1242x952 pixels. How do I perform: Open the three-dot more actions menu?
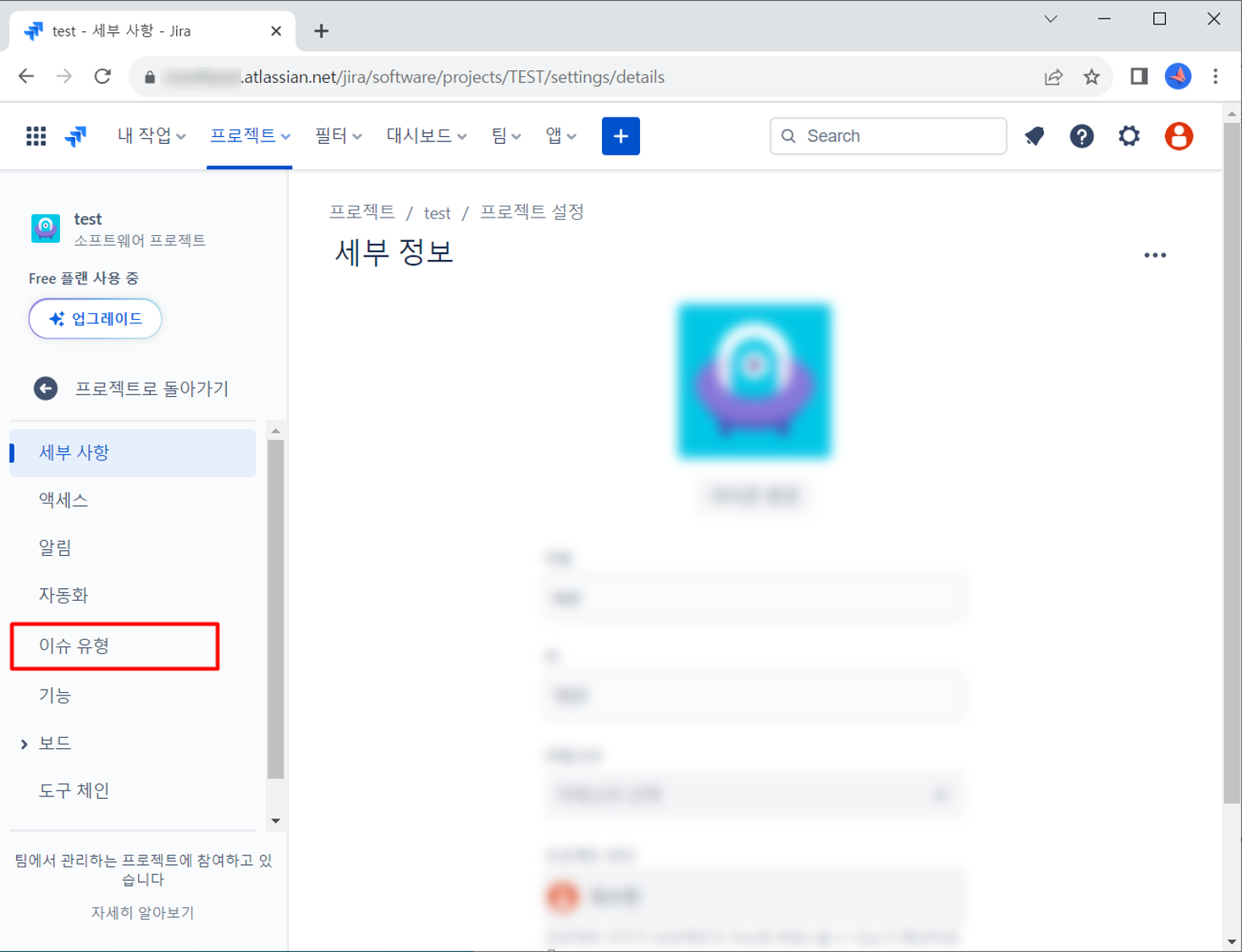[1155, 255]
